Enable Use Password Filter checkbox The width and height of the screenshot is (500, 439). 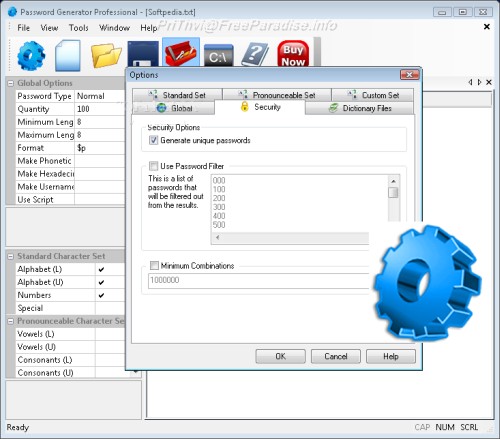point(153,166)
